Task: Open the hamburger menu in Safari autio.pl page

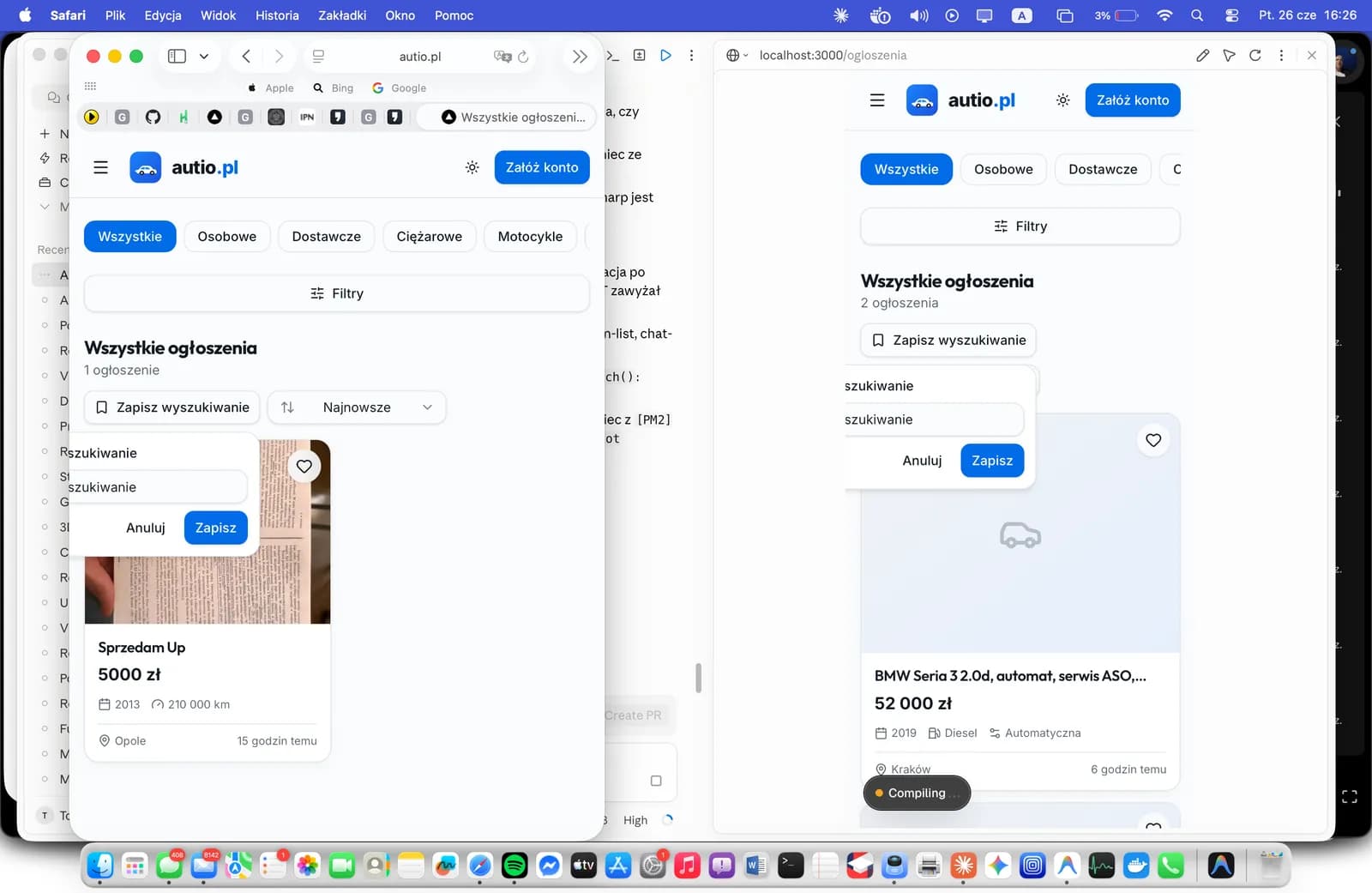Action: click(x=100, y=167)
